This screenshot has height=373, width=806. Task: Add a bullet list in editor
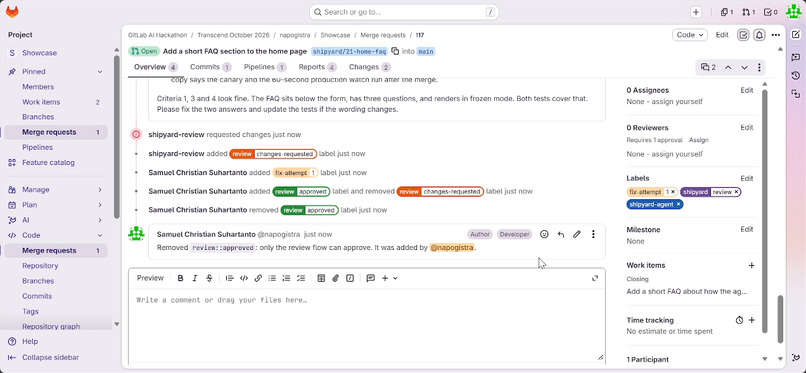coord(272,278)
